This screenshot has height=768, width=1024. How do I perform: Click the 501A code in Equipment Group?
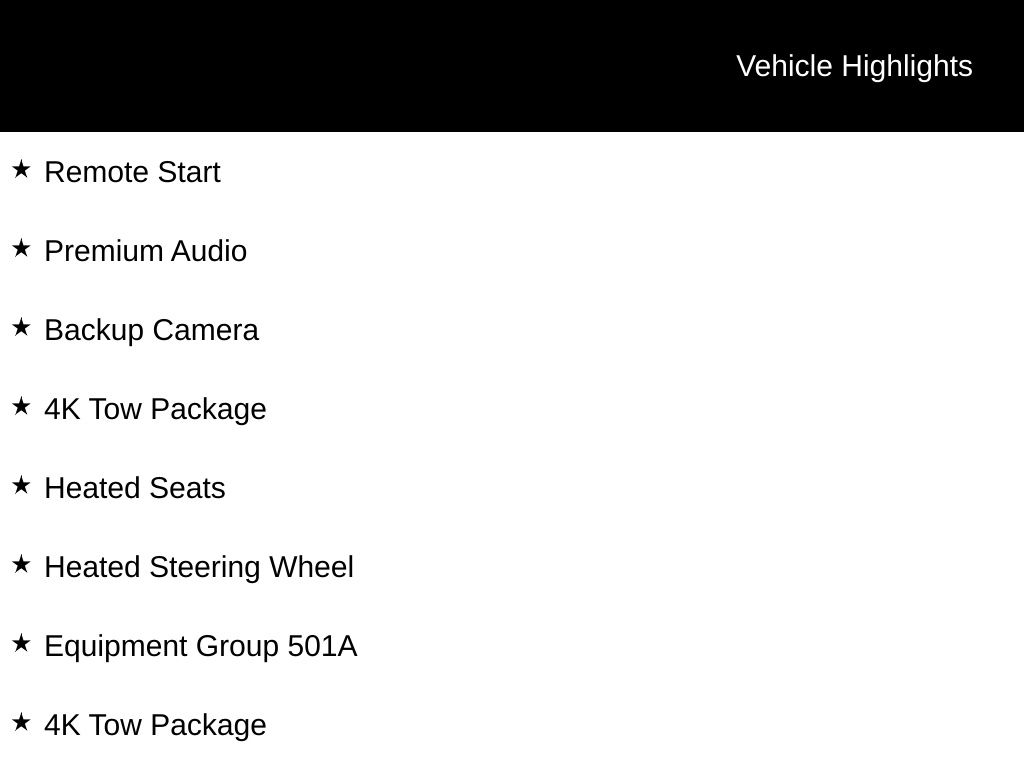pos(322,646)
